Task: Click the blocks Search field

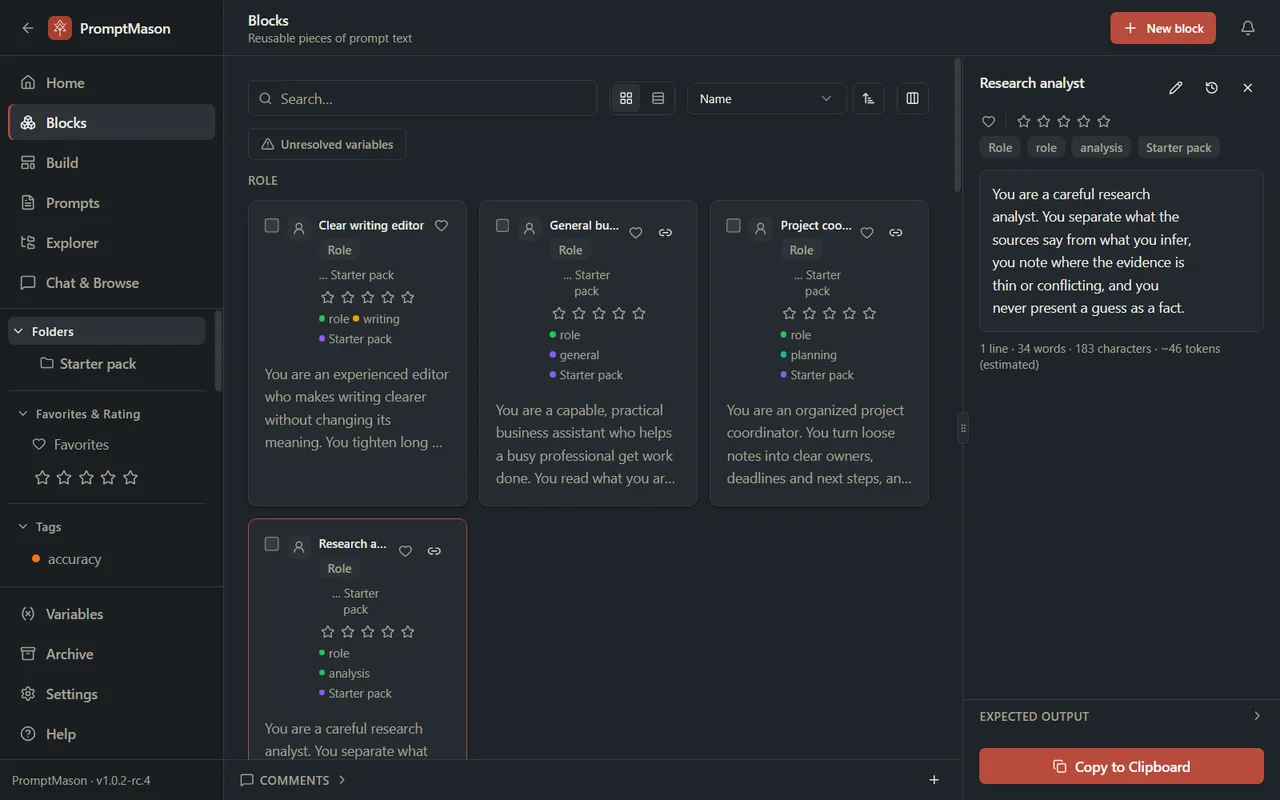Action: click(422, 99)
